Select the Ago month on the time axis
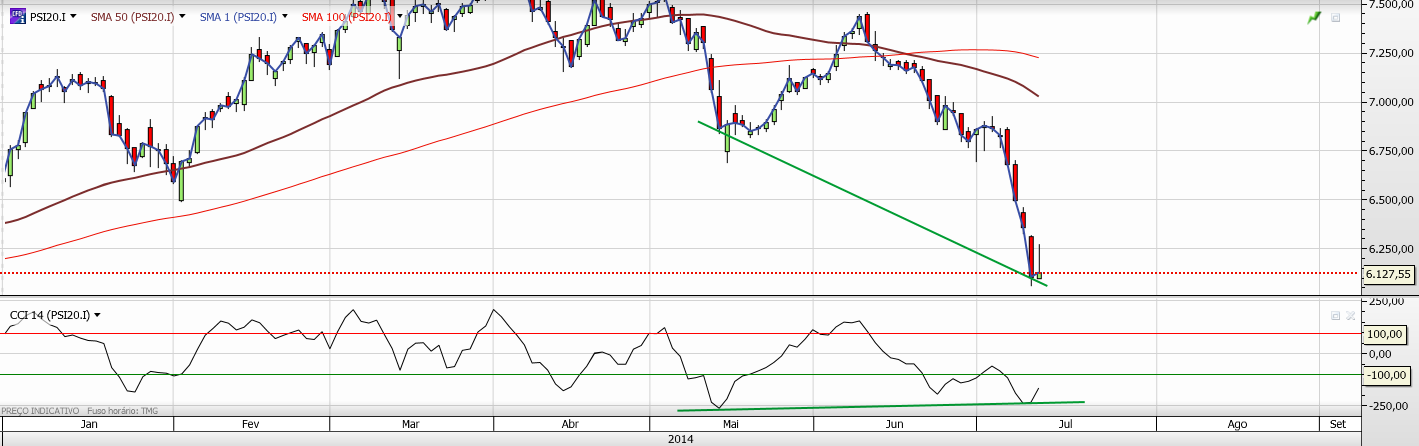Viewport: 1419px width, 446px height. click(1237, 424)
